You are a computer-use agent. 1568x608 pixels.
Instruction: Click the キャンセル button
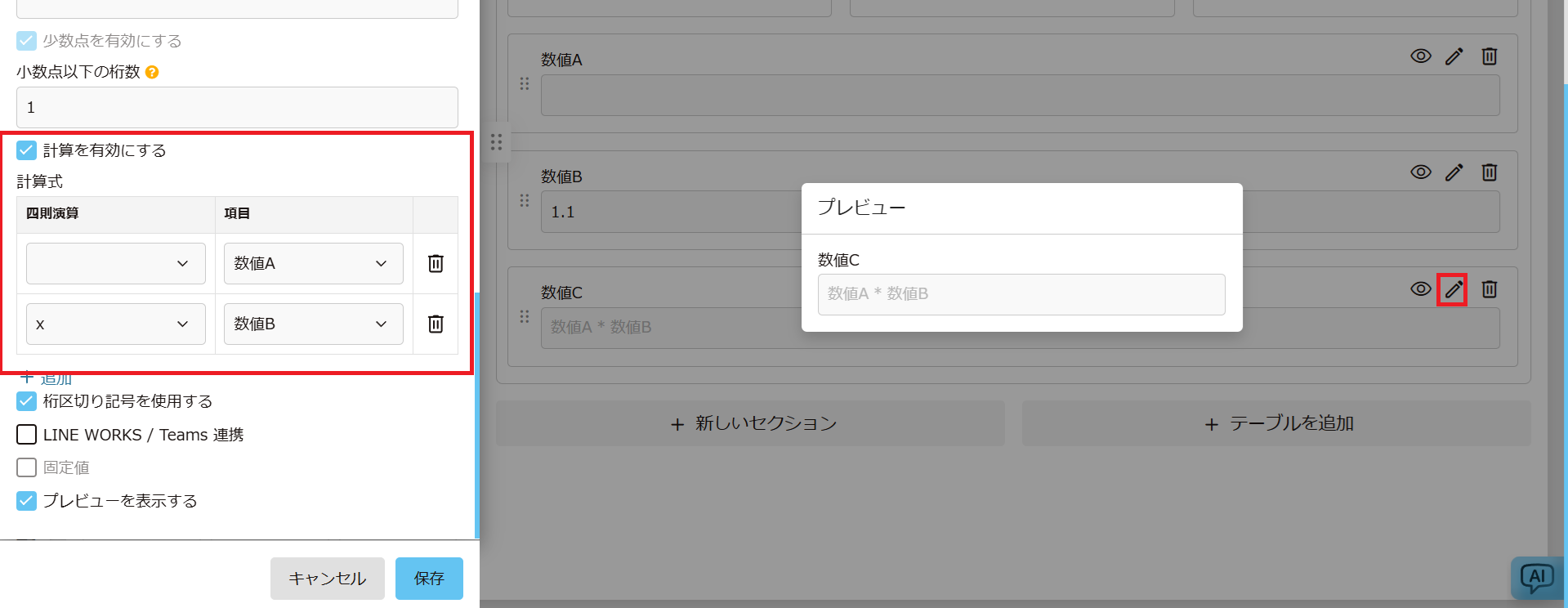click(x=327, y=579)
